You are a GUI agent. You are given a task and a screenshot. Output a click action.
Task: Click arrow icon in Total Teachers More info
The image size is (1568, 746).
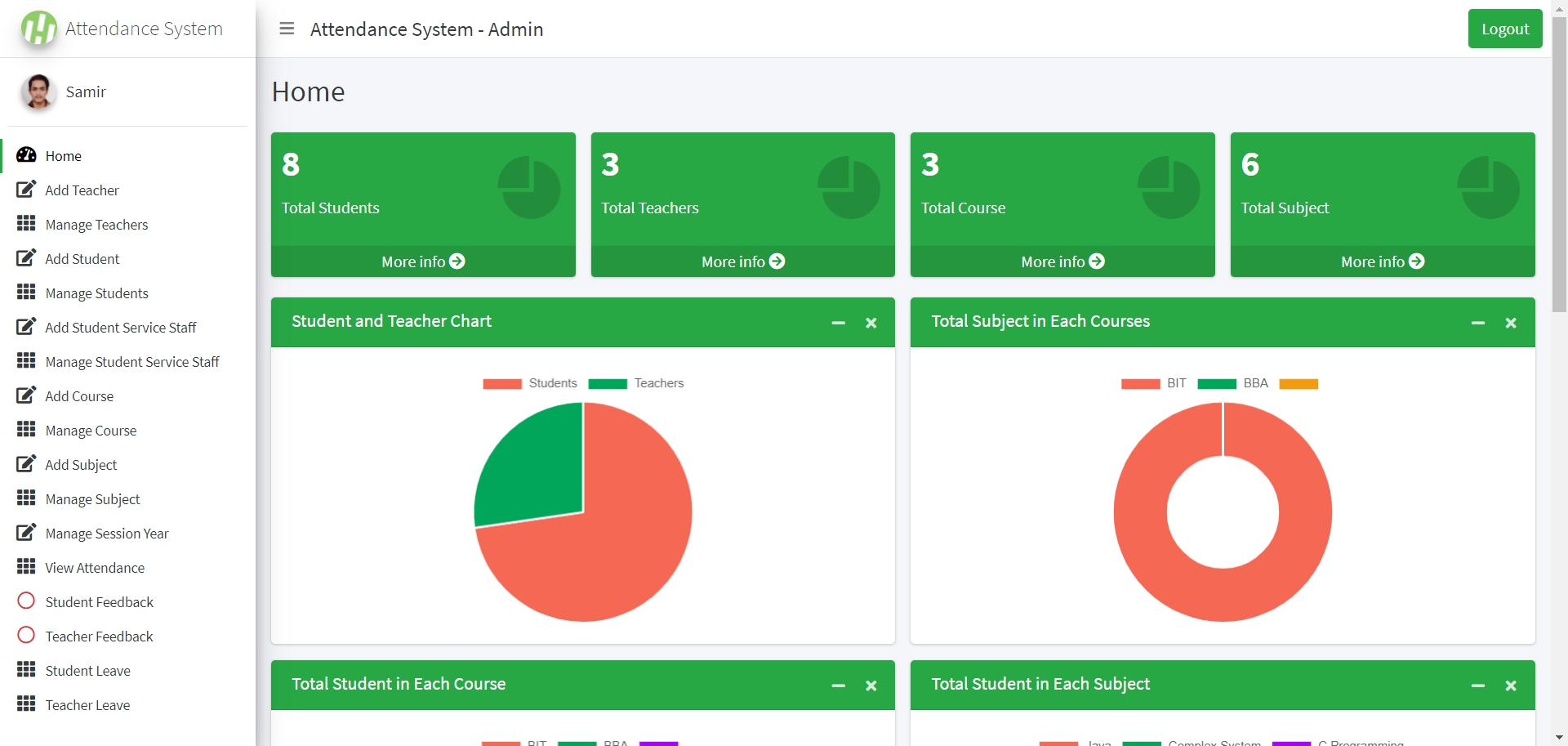pyautogui.click(x=777, y=261)
